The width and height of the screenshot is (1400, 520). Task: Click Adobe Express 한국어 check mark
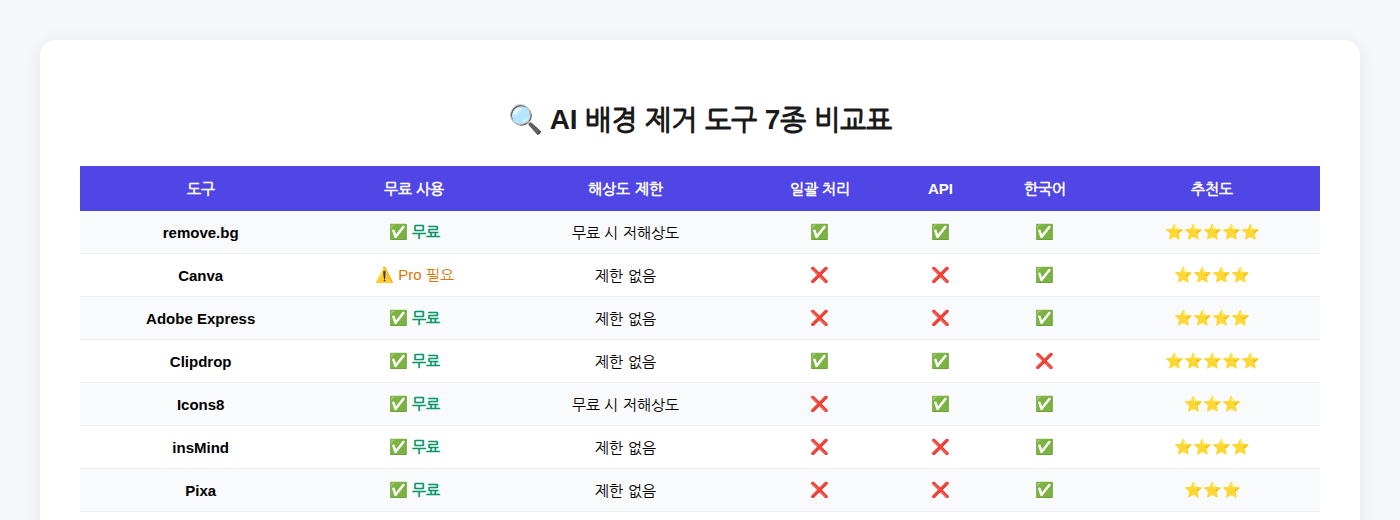tap(1044, 318)
